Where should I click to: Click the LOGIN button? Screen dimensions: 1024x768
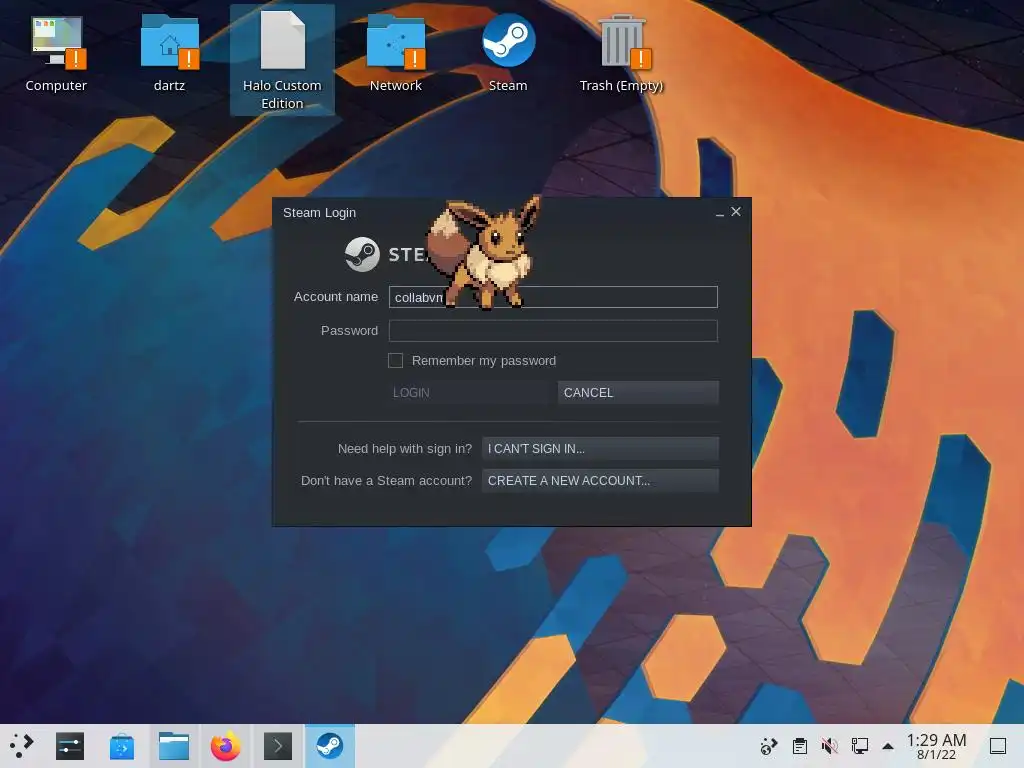click(x=470, y=392)
